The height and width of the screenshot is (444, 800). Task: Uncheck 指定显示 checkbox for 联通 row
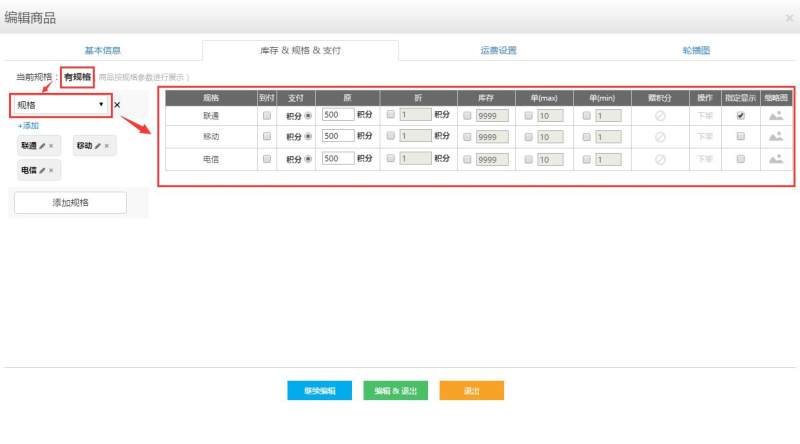pos(740,116)
